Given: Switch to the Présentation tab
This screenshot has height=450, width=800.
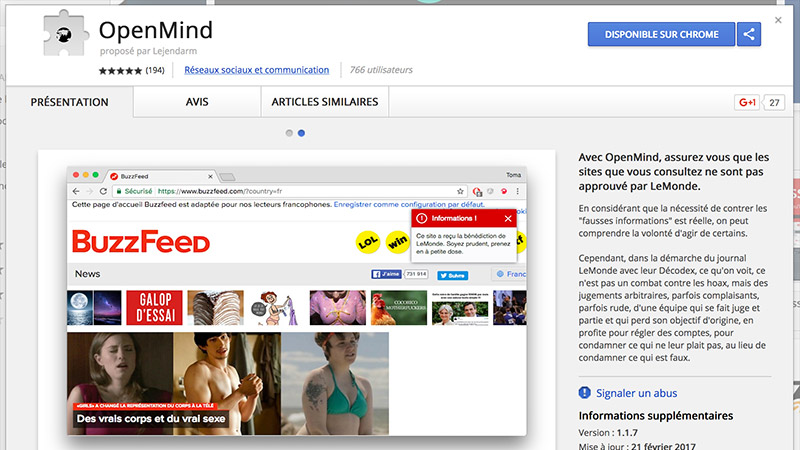Looking at the screenshot, I should [69, 102].
